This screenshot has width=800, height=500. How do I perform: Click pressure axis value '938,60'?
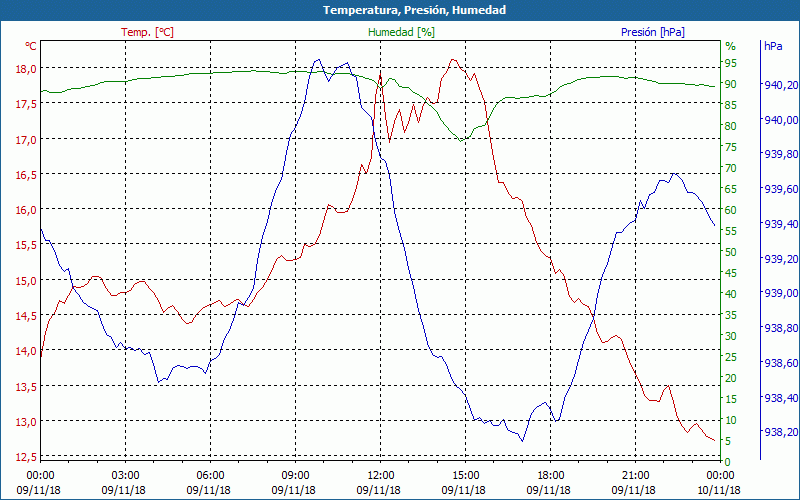781,363
